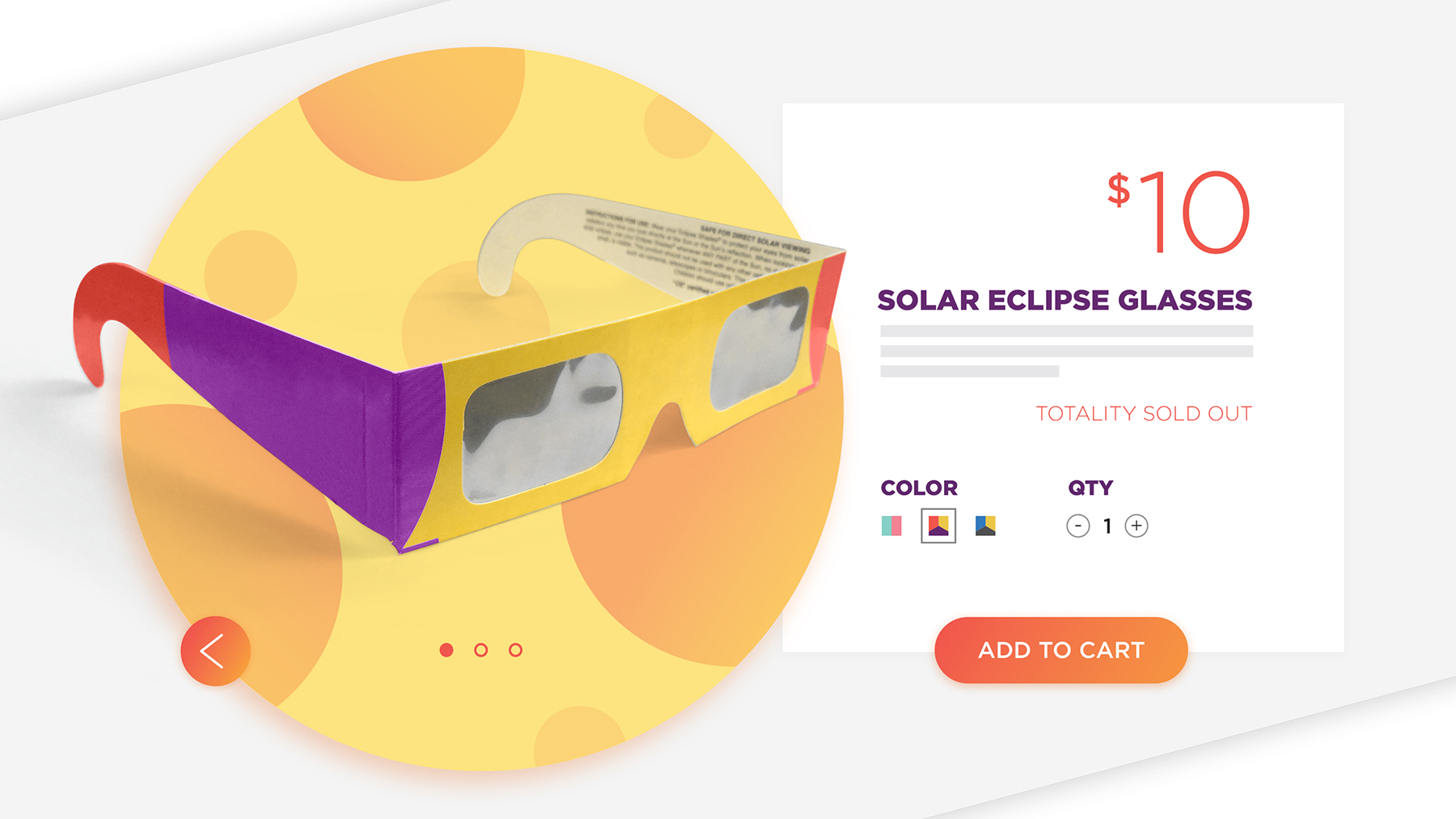Screen dimensions: 1456x819
Task: Go to the second carousel dot
Action: click(481, 650)
